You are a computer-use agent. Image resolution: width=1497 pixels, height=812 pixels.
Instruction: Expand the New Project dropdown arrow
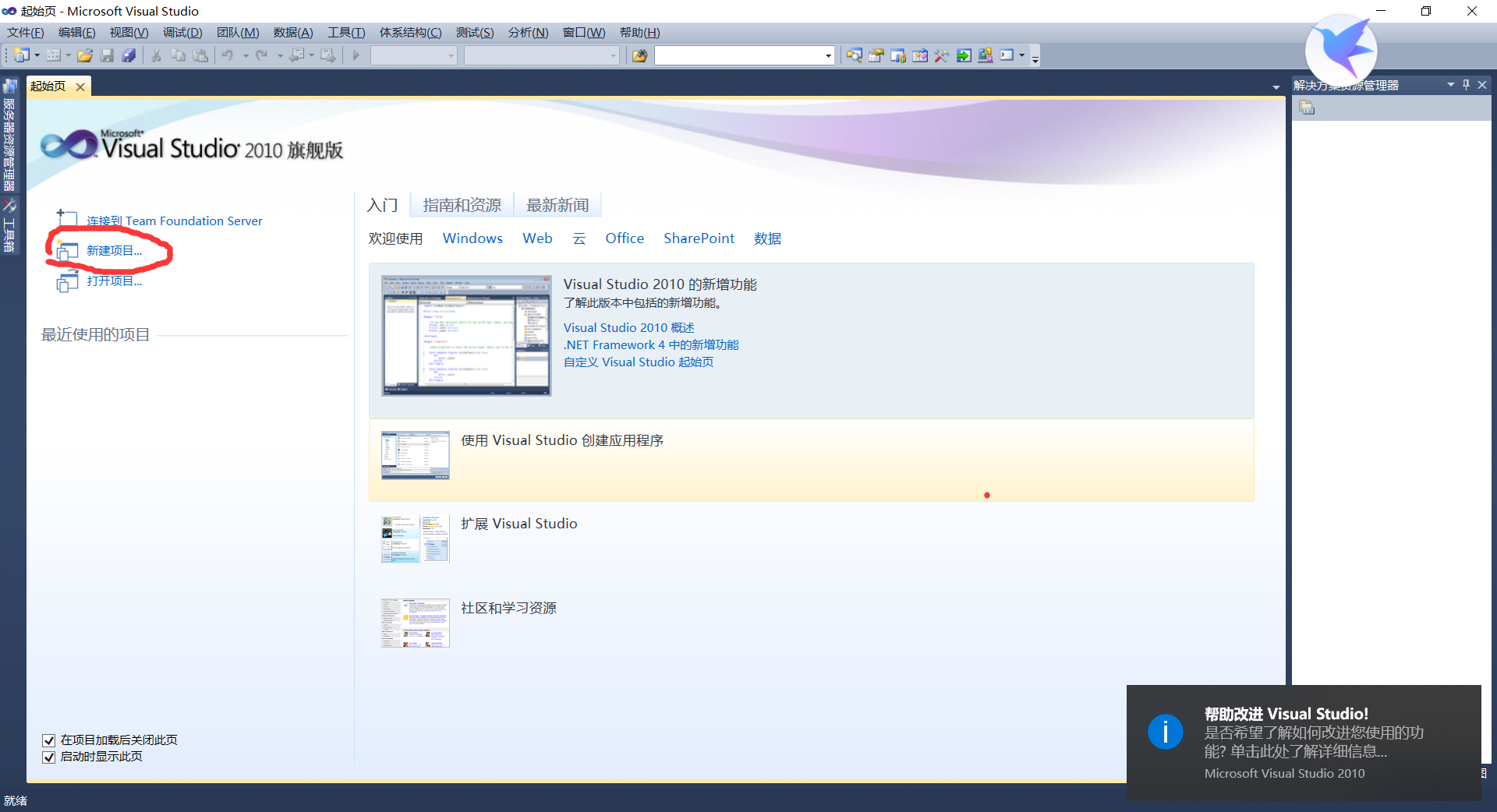point(37,55)
